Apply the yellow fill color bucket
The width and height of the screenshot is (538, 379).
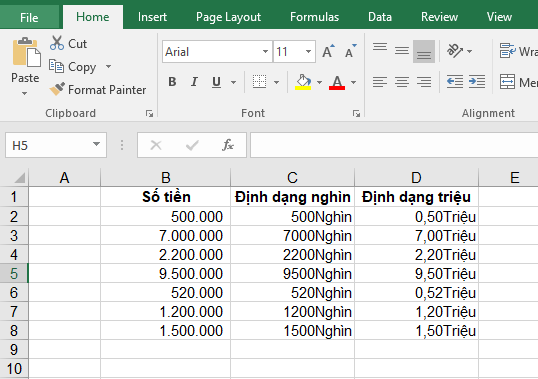(303, 82)
